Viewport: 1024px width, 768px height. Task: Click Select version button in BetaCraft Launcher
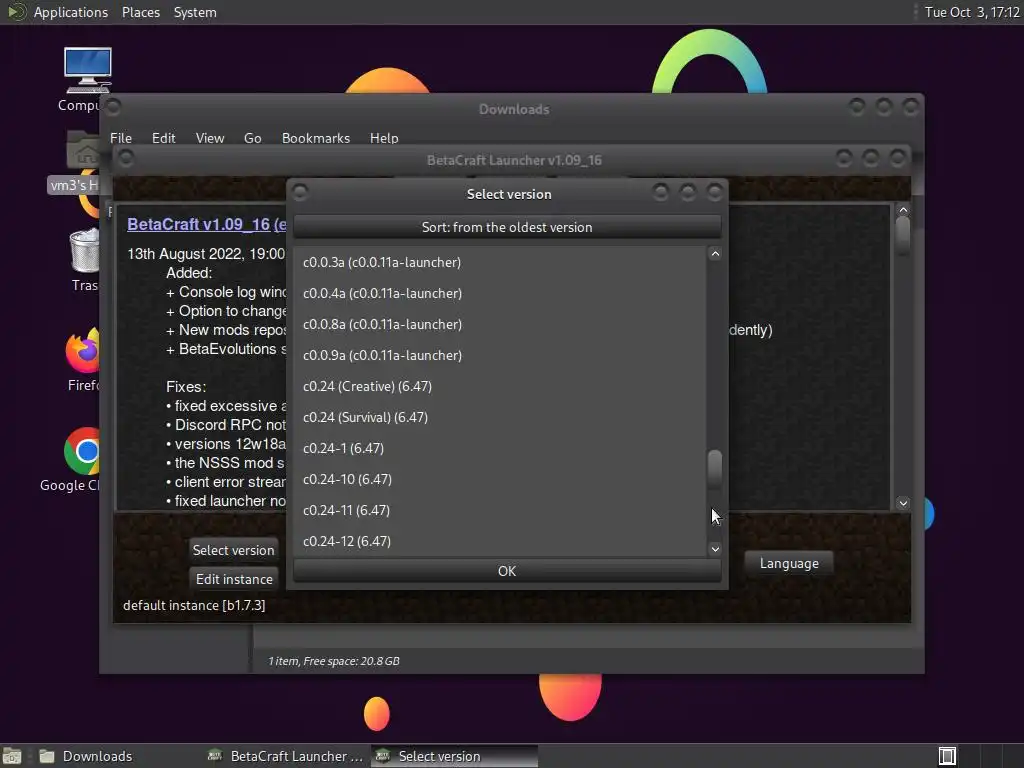click(x=233, y=550)
